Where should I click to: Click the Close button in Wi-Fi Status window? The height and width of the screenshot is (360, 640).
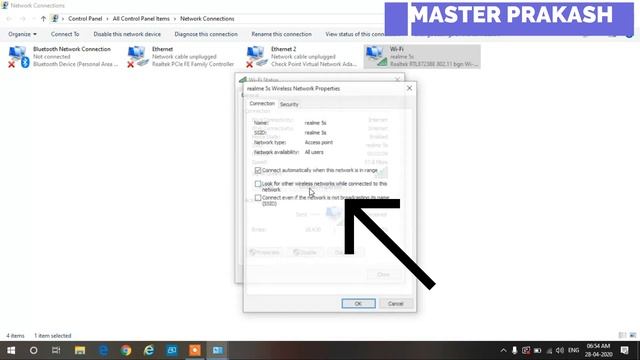pyautogui.click(x=383, y=275)
